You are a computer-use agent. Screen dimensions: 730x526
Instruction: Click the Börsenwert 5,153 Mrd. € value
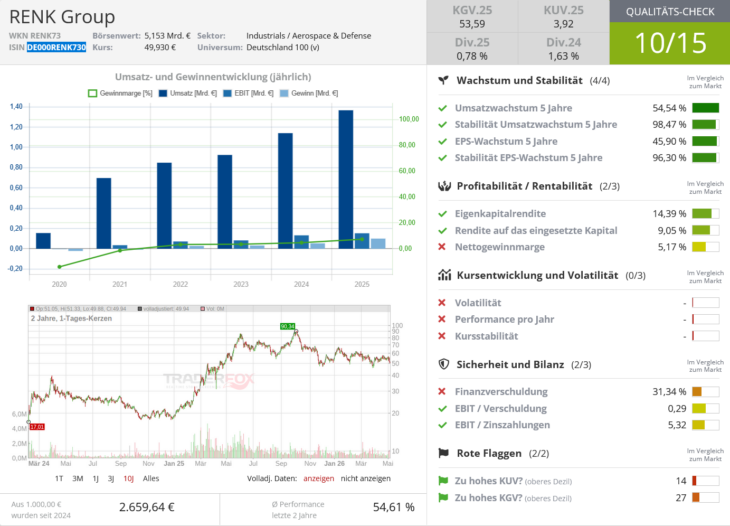click(x=168, y=35)
